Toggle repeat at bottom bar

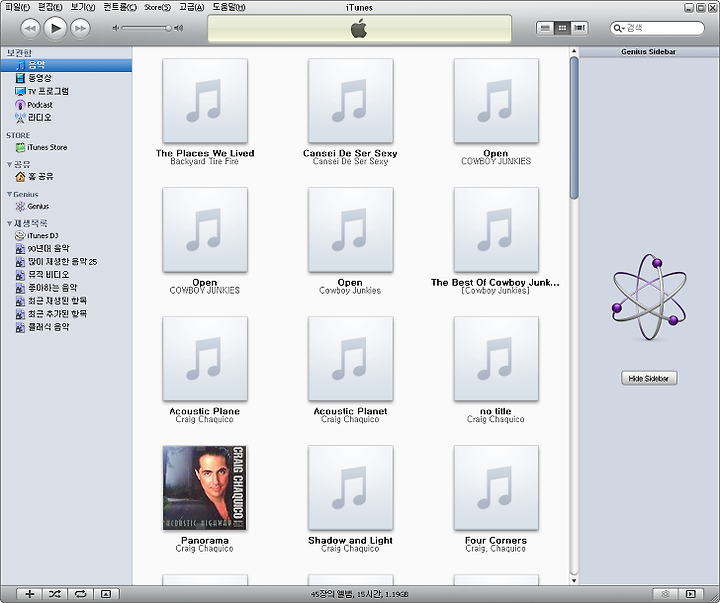pos(80,594)
